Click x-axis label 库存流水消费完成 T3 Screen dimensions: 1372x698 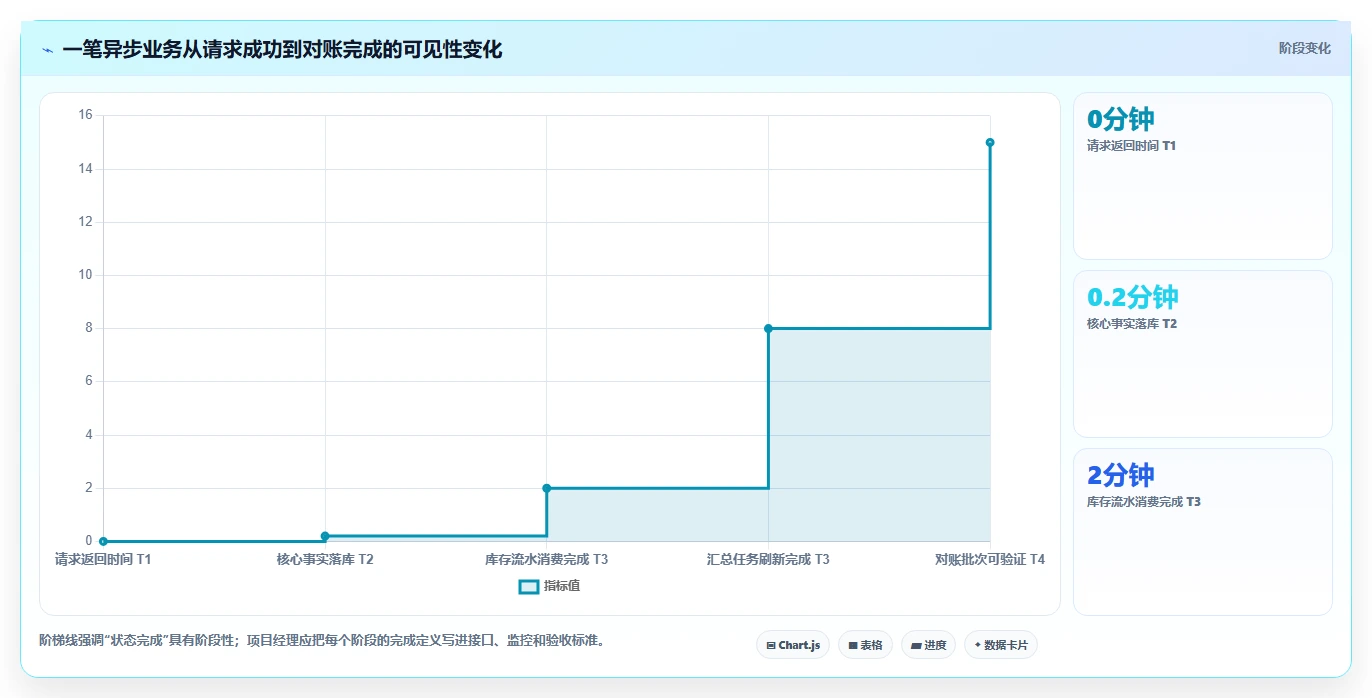coord(546,559)
